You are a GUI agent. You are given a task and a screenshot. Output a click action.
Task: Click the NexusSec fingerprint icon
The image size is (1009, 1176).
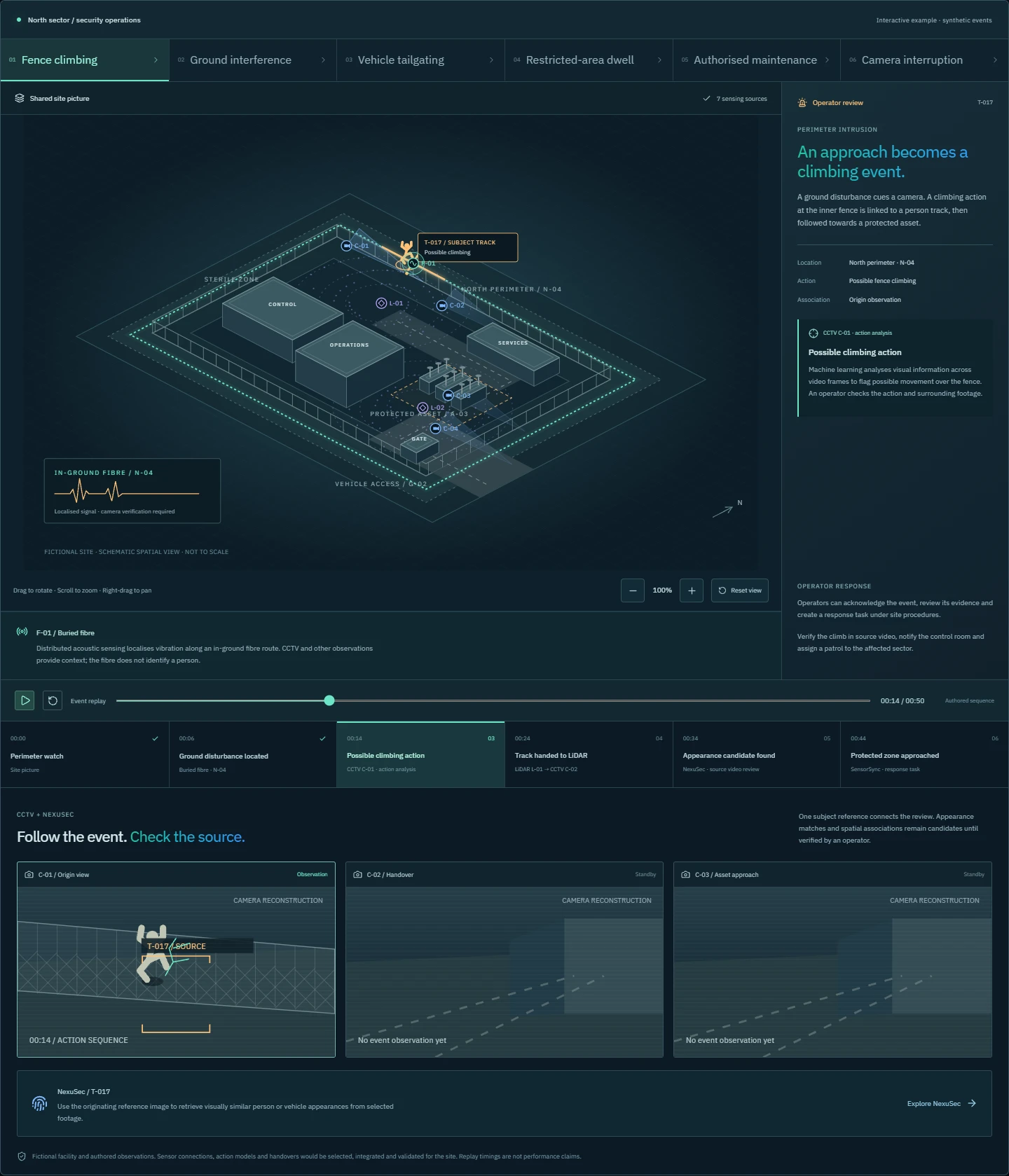tap(39, 1103)
